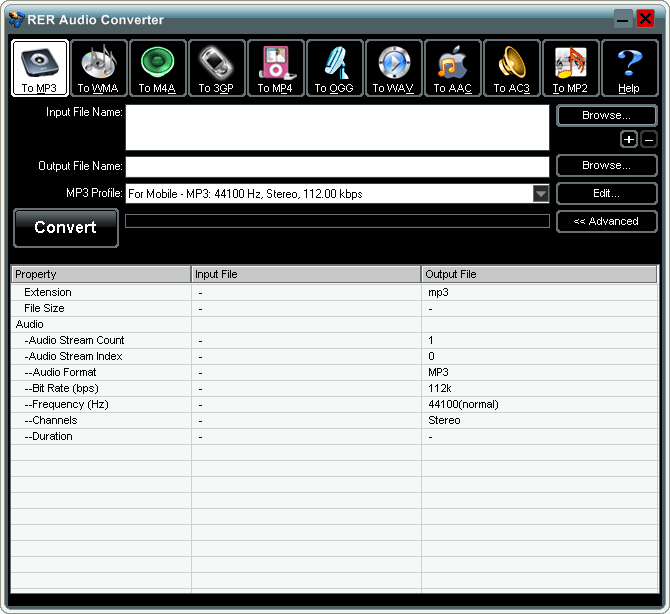This screenshot has height=614, width=670.
Task: Select the --Duration property row
Action: pos(334,437)
